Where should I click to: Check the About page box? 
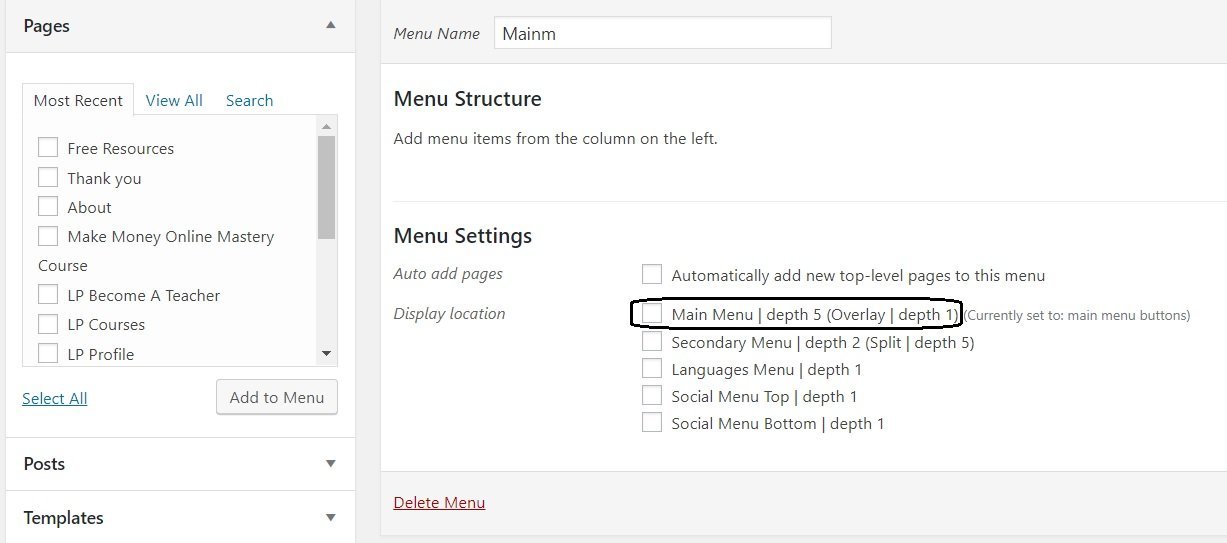48,207
